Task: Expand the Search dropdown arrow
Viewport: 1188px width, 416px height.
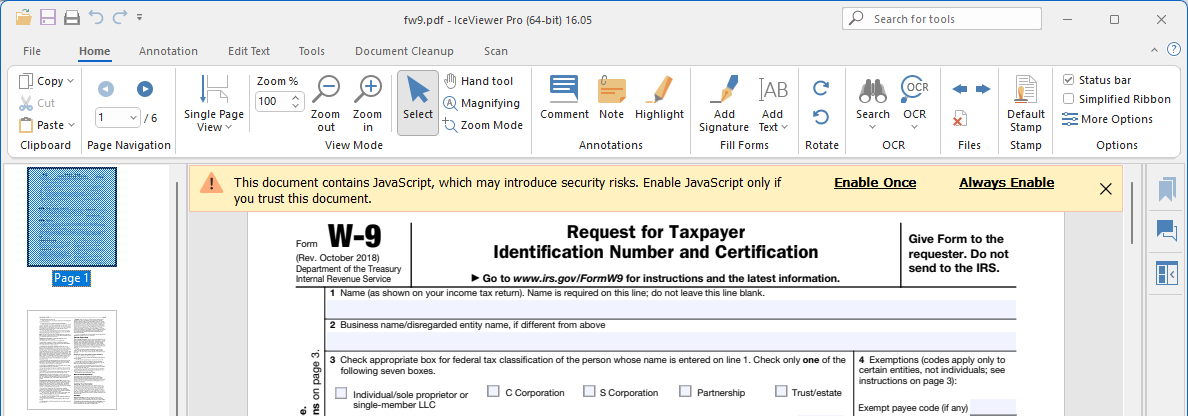Action: coord(873,127)
